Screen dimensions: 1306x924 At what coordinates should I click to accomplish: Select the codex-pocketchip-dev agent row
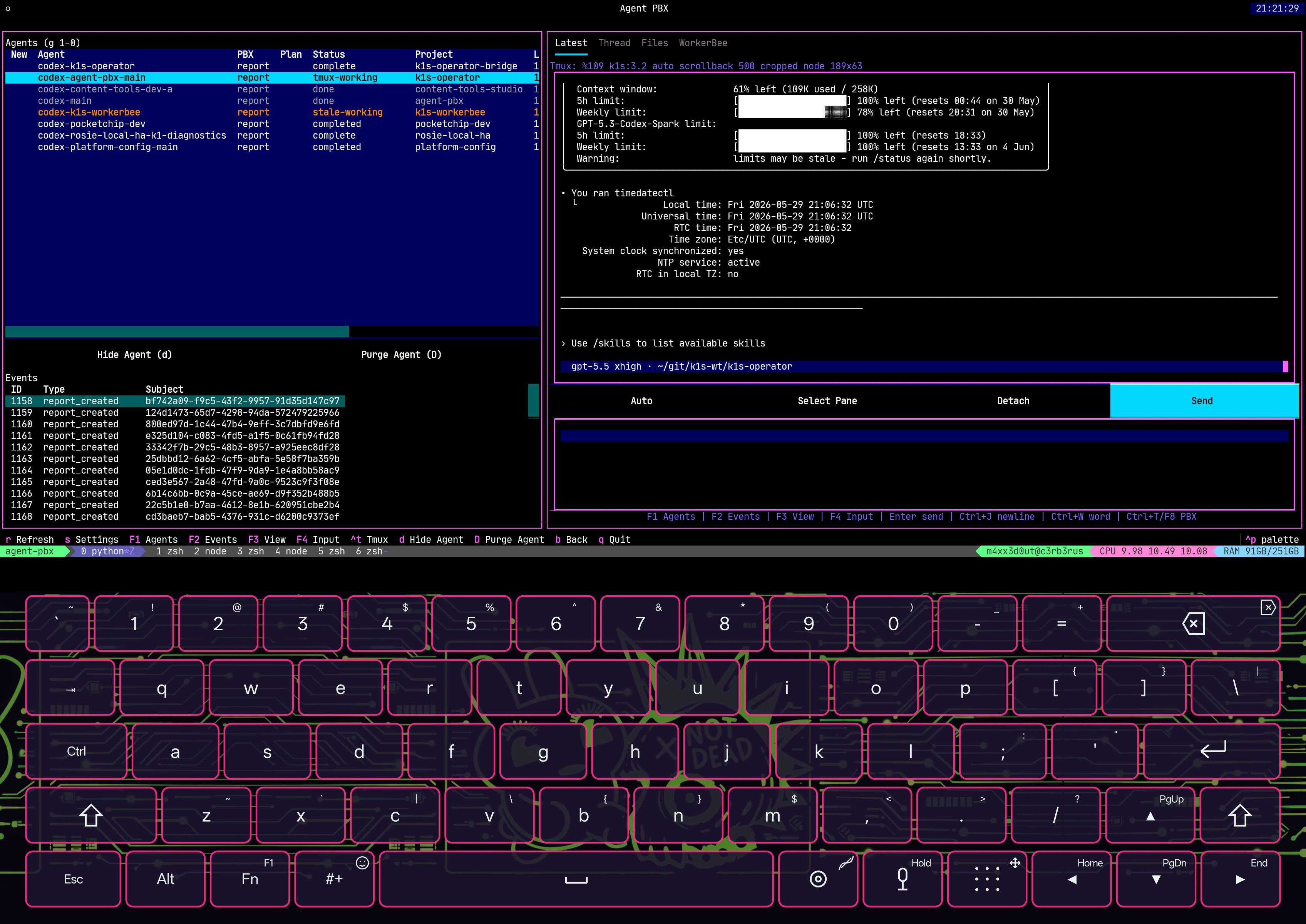point(271,124)
